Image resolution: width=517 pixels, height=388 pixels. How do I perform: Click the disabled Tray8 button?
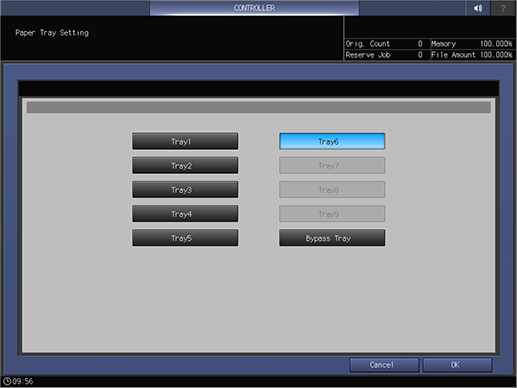pyautogui.click(x=332, y=190)
